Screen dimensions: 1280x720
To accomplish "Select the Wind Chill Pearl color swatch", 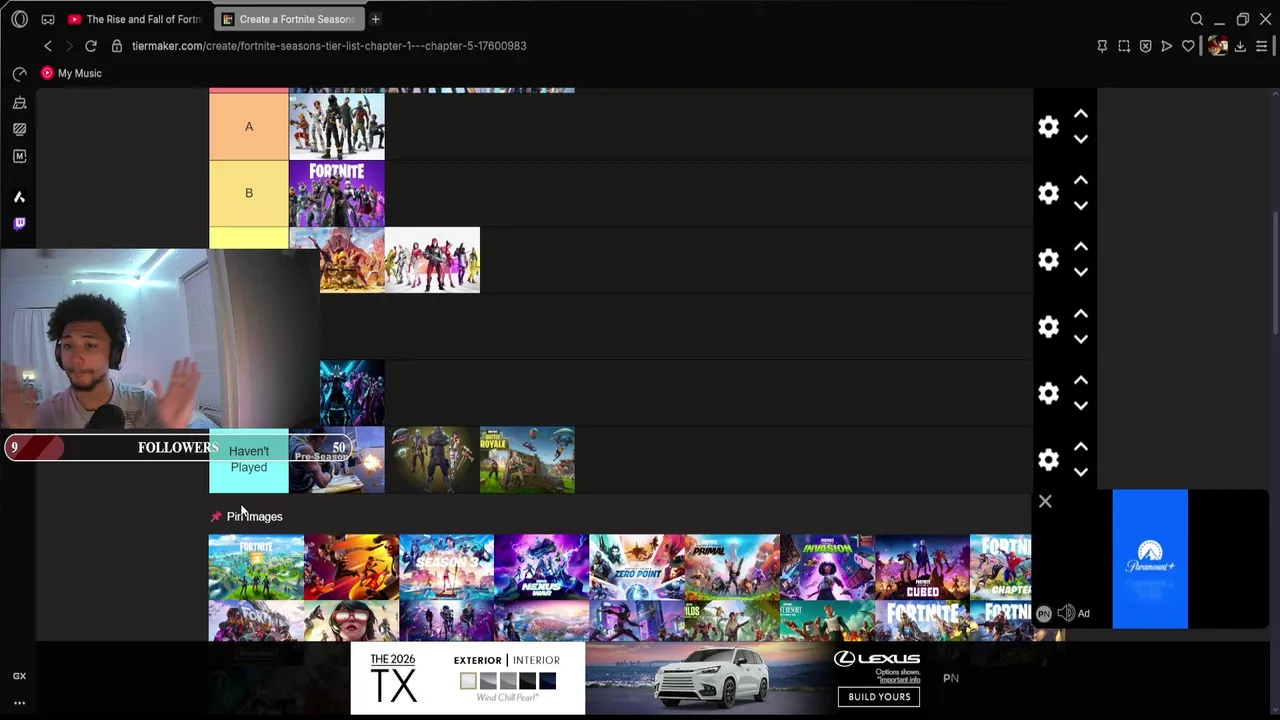I will (468, 681).
